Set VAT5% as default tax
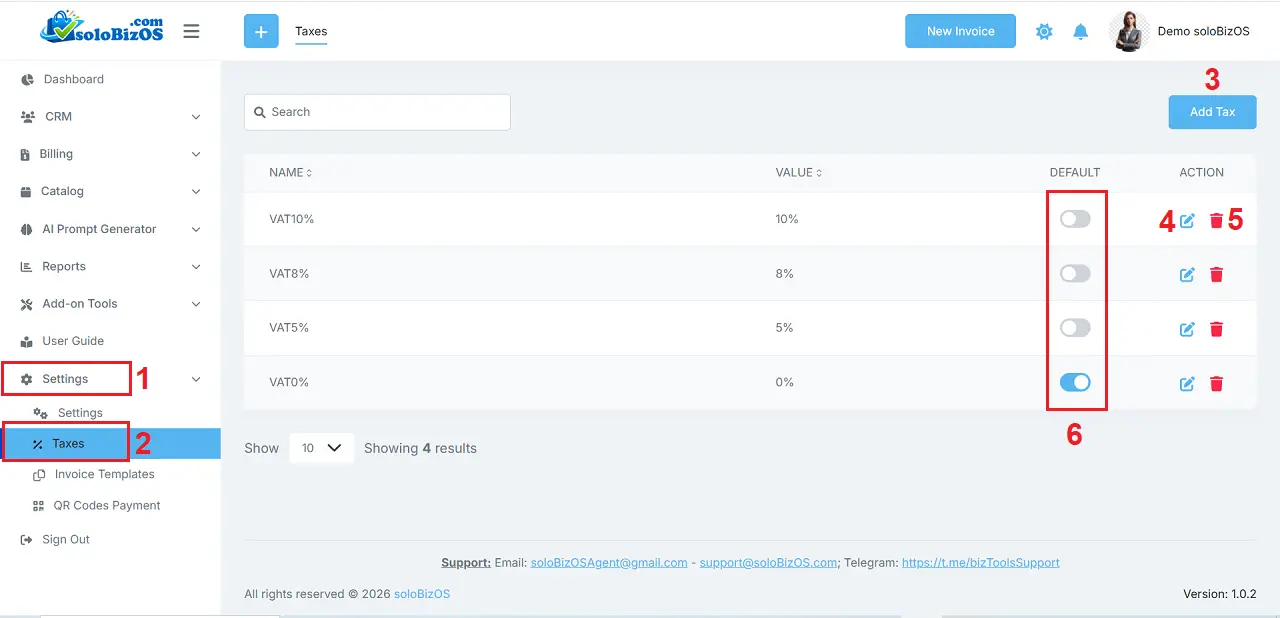The width and height of the screenshot is (1280, 618). tap(1075, 328)
